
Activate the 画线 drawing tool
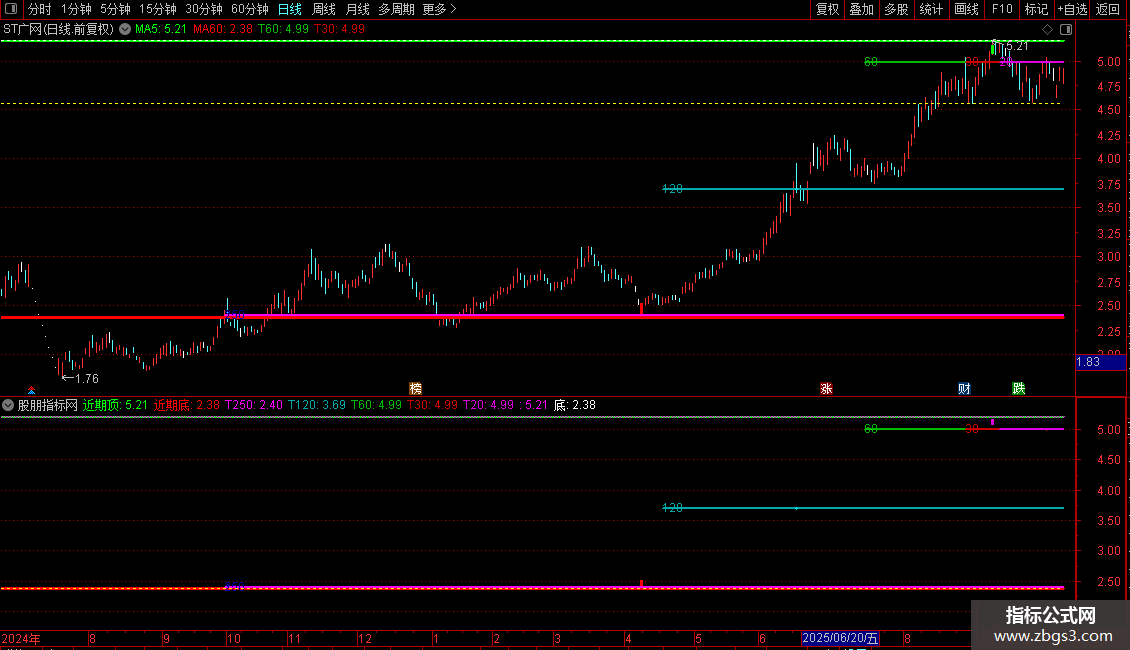click(x=966, y=9)
